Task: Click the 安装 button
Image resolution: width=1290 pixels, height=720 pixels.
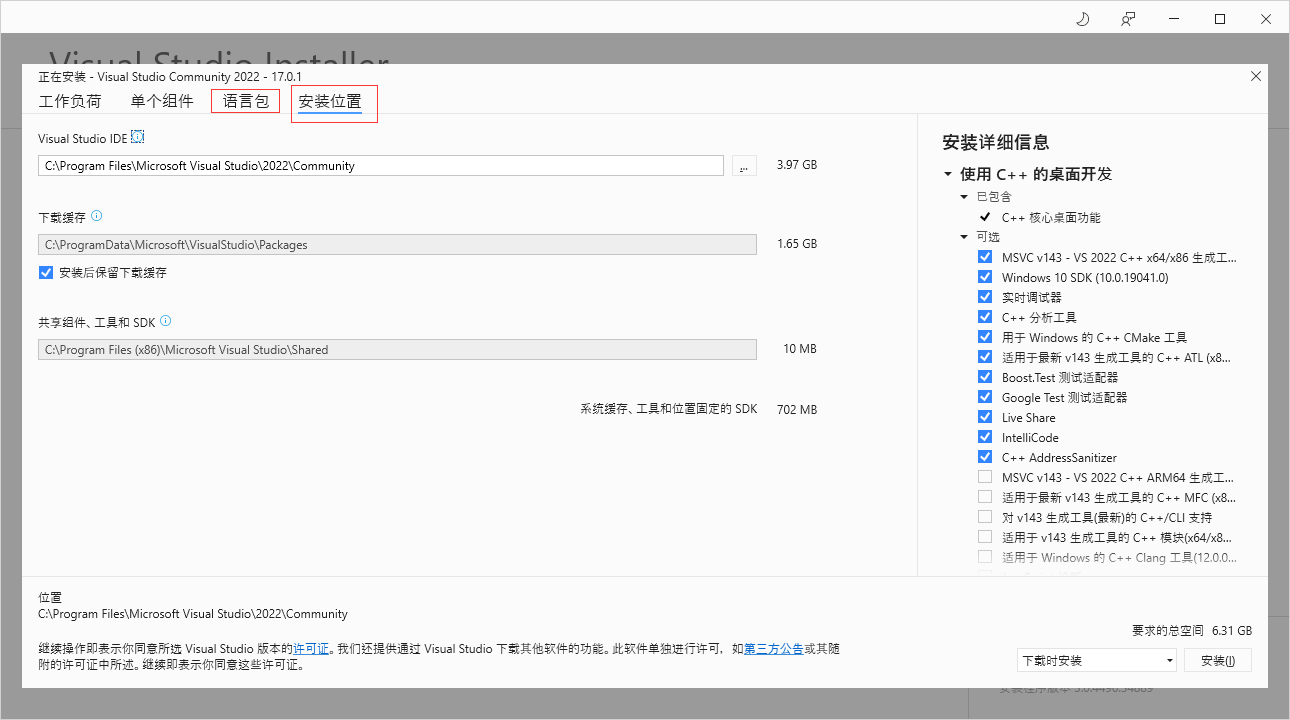Action: tap(1218, 660)
